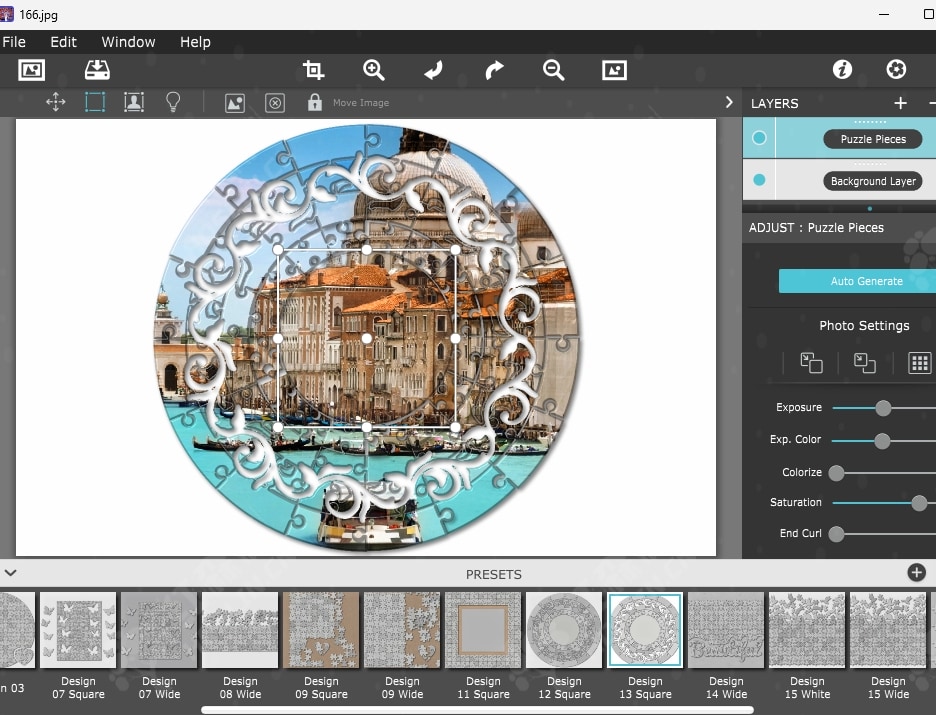This screenshot has height=715, width=936.
Task: Click the zoom out magnifier icon
Action: tap(553, 70)
